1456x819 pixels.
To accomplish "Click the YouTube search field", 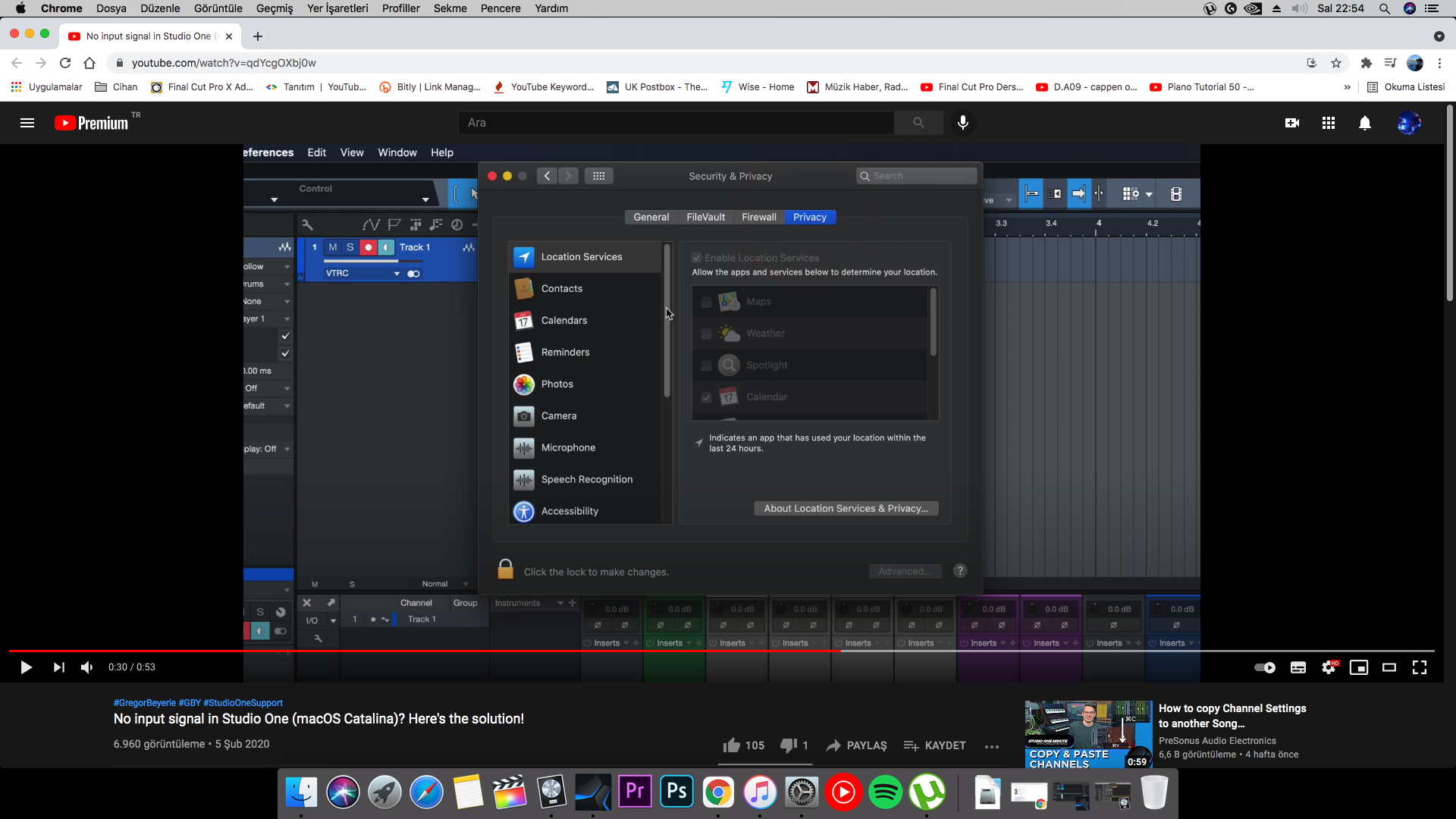I will click(675, 123).
